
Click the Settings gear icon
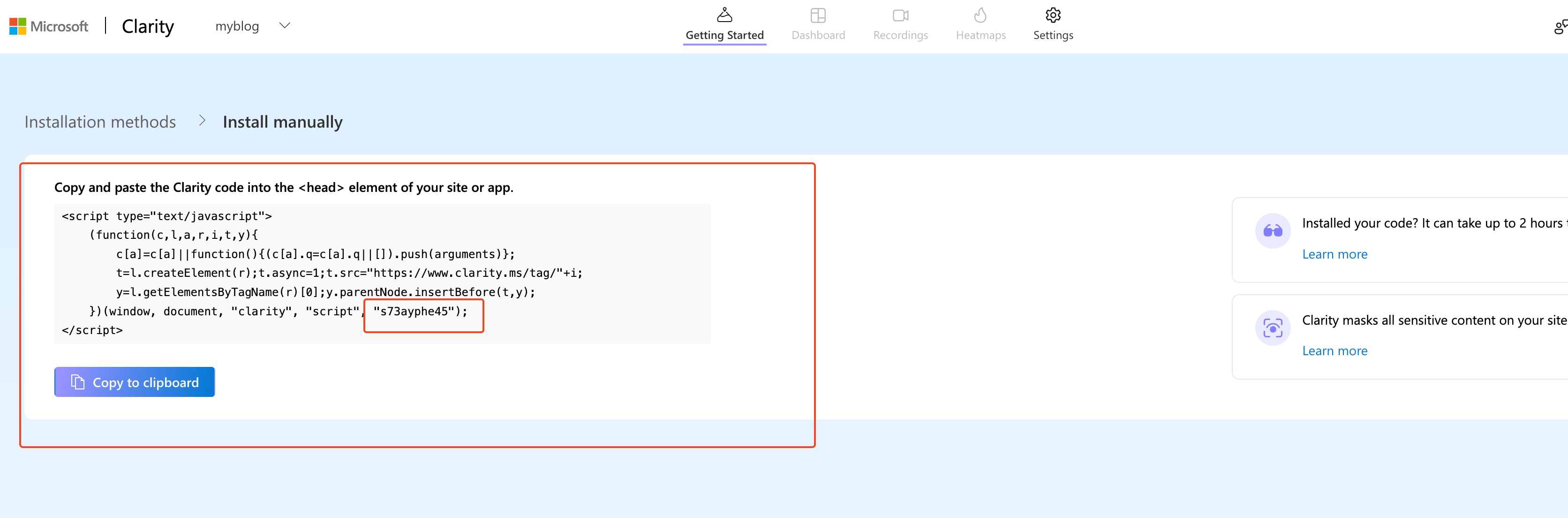1053,15
